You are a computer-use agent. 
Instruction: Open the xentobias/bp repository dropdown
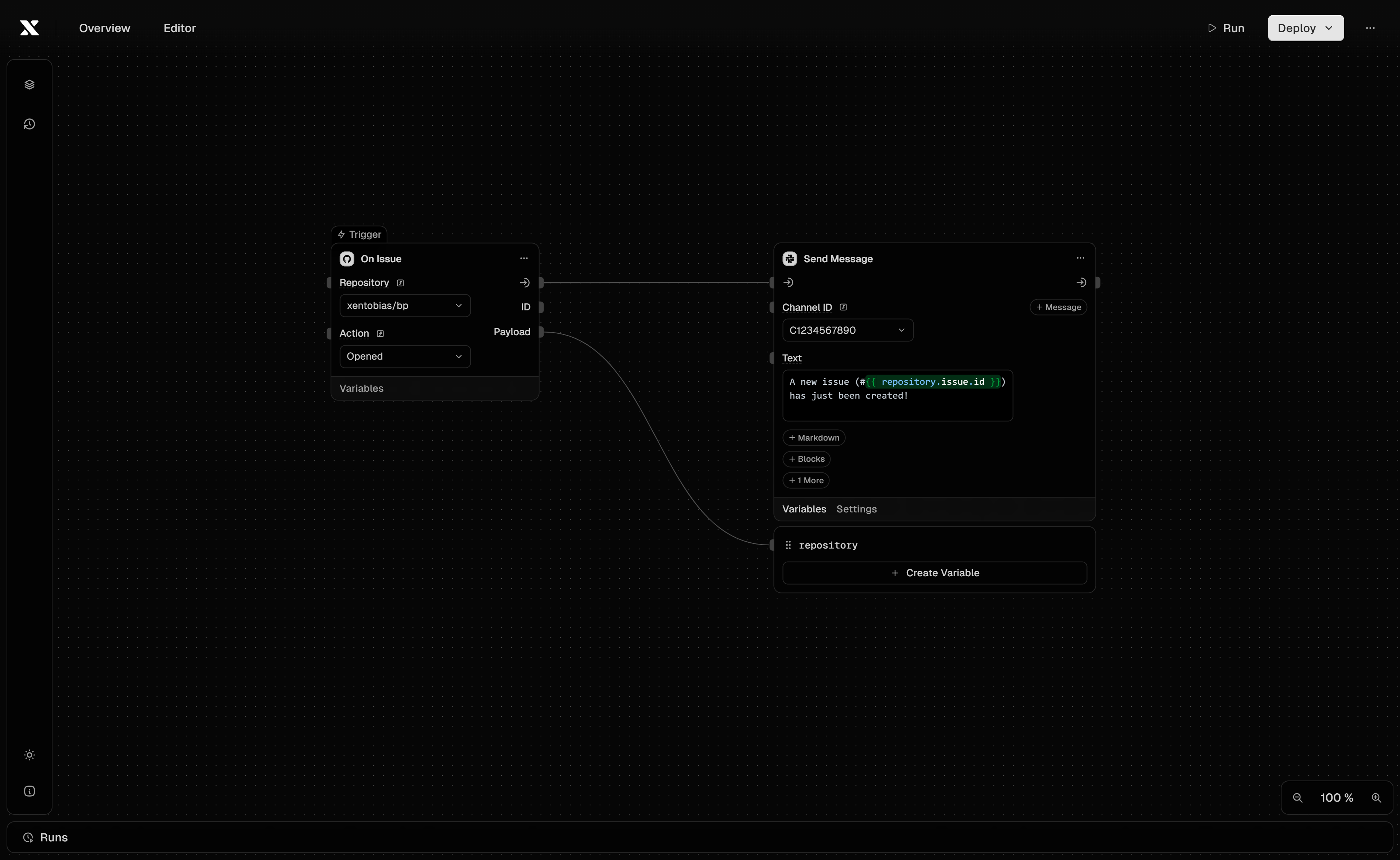pos(405,305)
